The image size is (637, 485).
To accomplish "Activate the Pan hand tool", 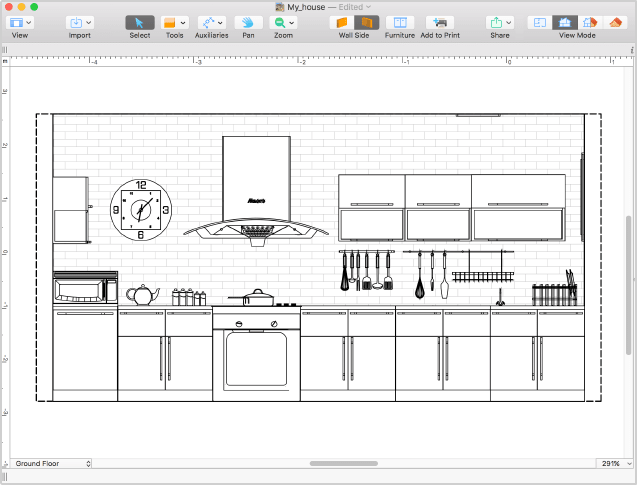I will point(246,22).
